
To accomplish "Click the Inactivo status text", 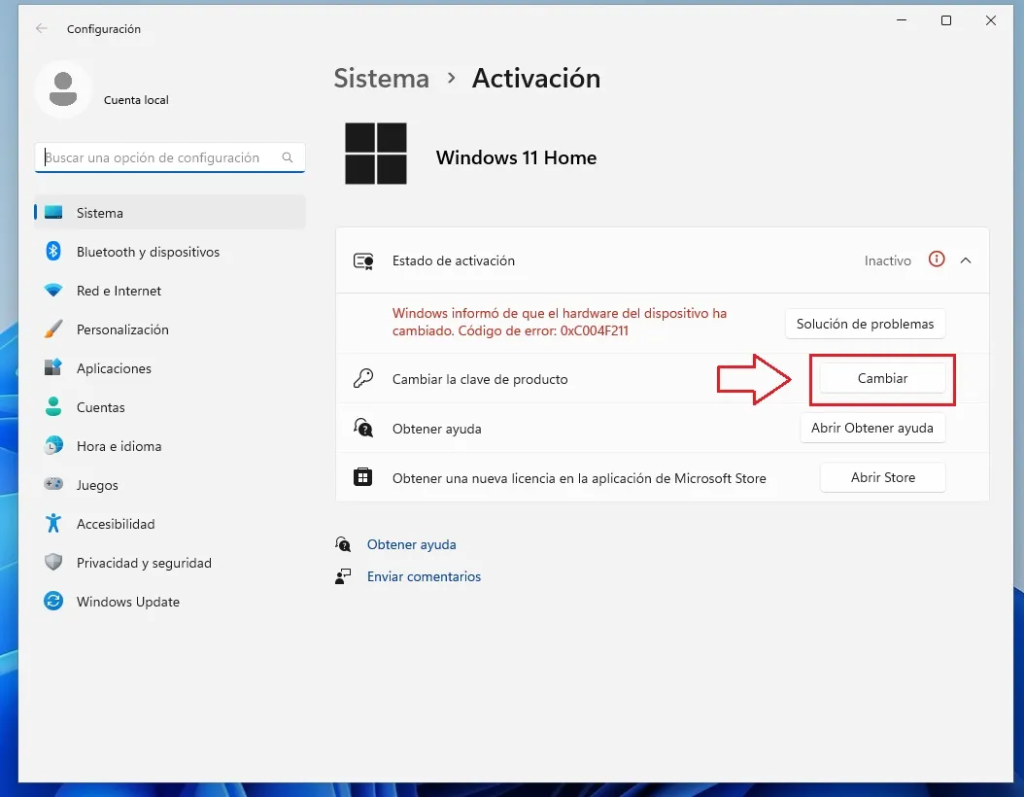I will [888, 261].
